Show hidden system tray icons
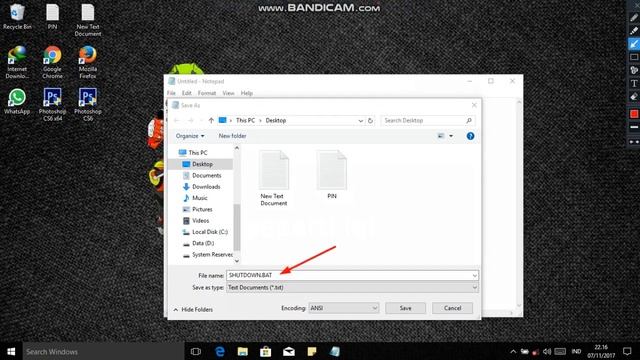Image resolution: width=640 pixels, height=360 pixels. [513, 351]
